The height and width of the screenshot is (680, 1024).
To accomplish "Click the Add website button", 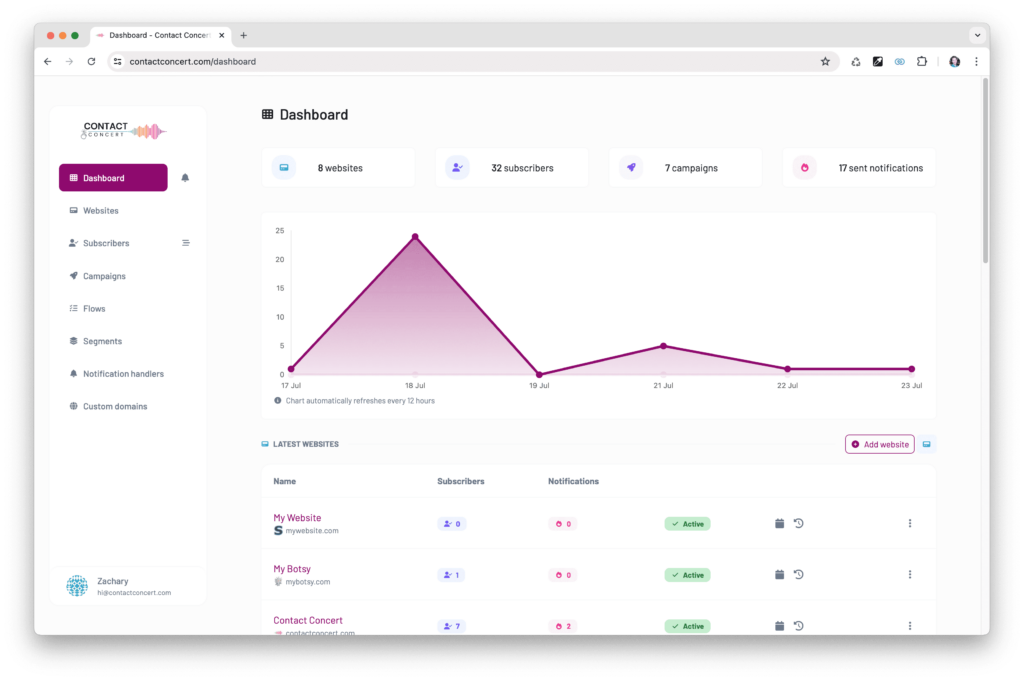I will point(879,444).
